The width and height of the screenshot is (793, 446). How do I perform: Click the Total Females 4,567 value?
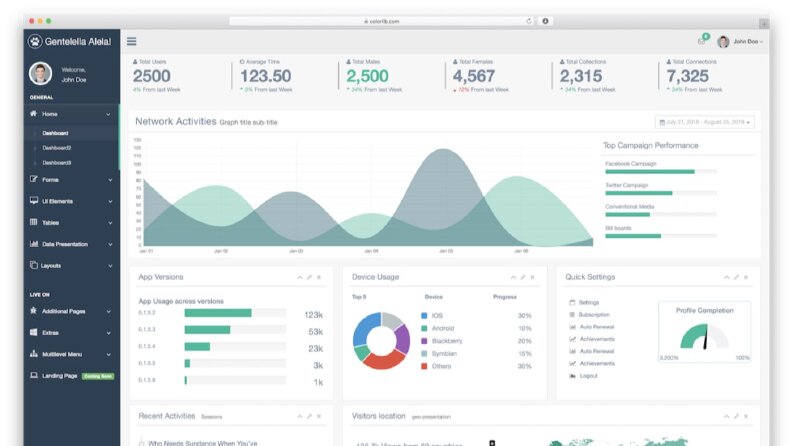pos(474,76)
